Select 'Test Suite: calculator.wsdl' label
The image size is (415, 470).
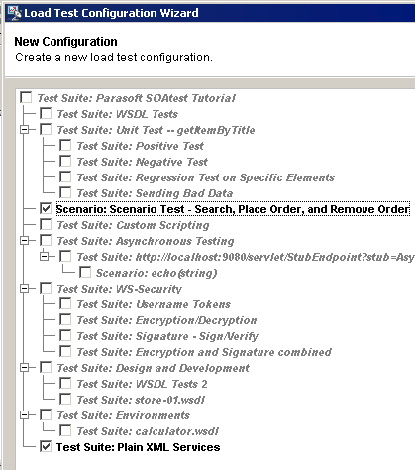click(x=147, y=431)
